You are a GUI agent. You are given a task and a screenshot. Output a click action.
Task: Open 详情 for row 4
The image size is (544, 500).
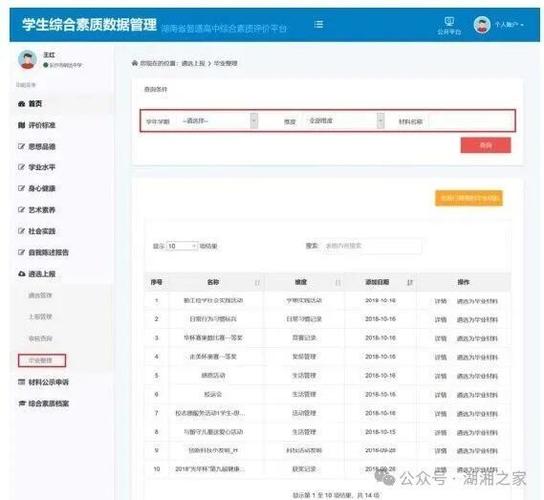441,357
